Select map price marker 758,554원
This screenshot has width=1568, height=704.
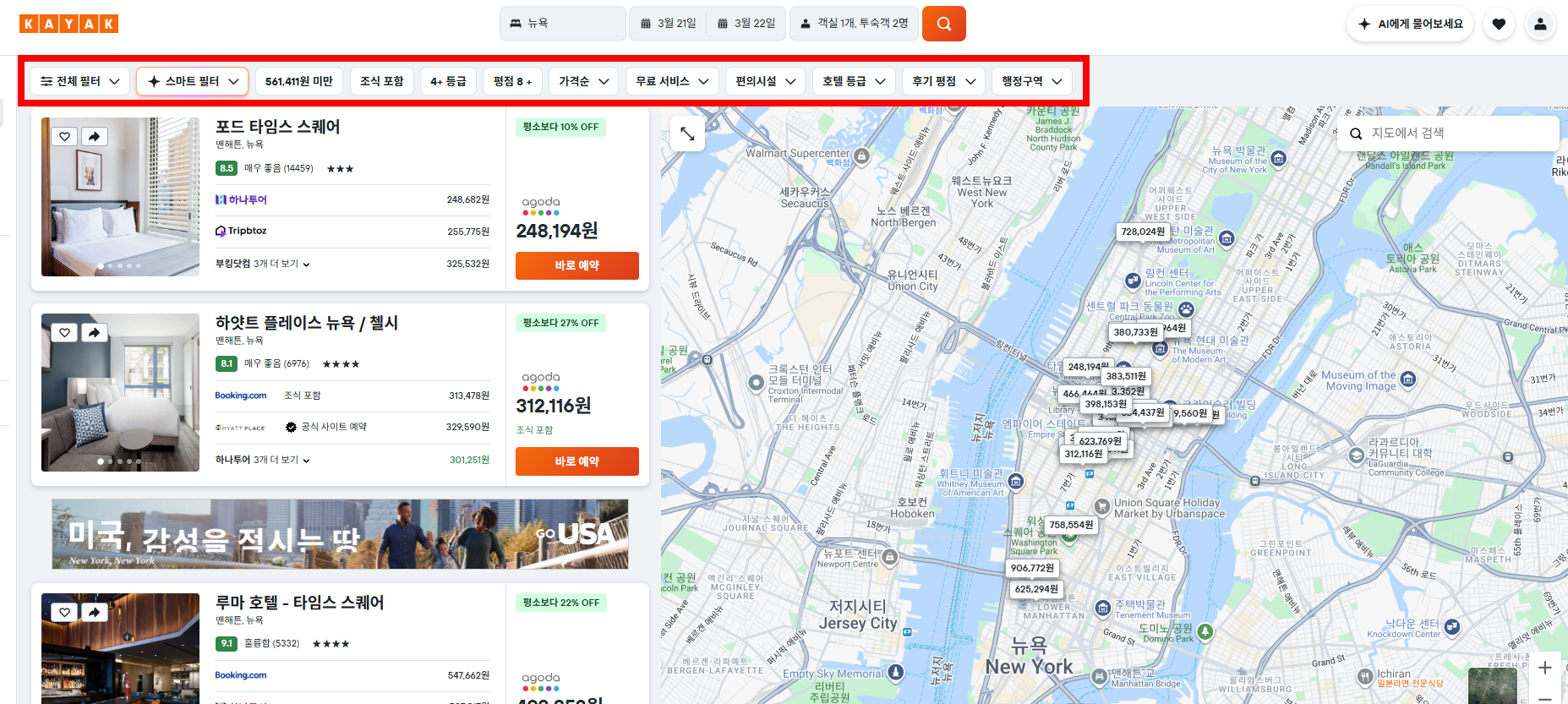click(x=1071, y=525)
